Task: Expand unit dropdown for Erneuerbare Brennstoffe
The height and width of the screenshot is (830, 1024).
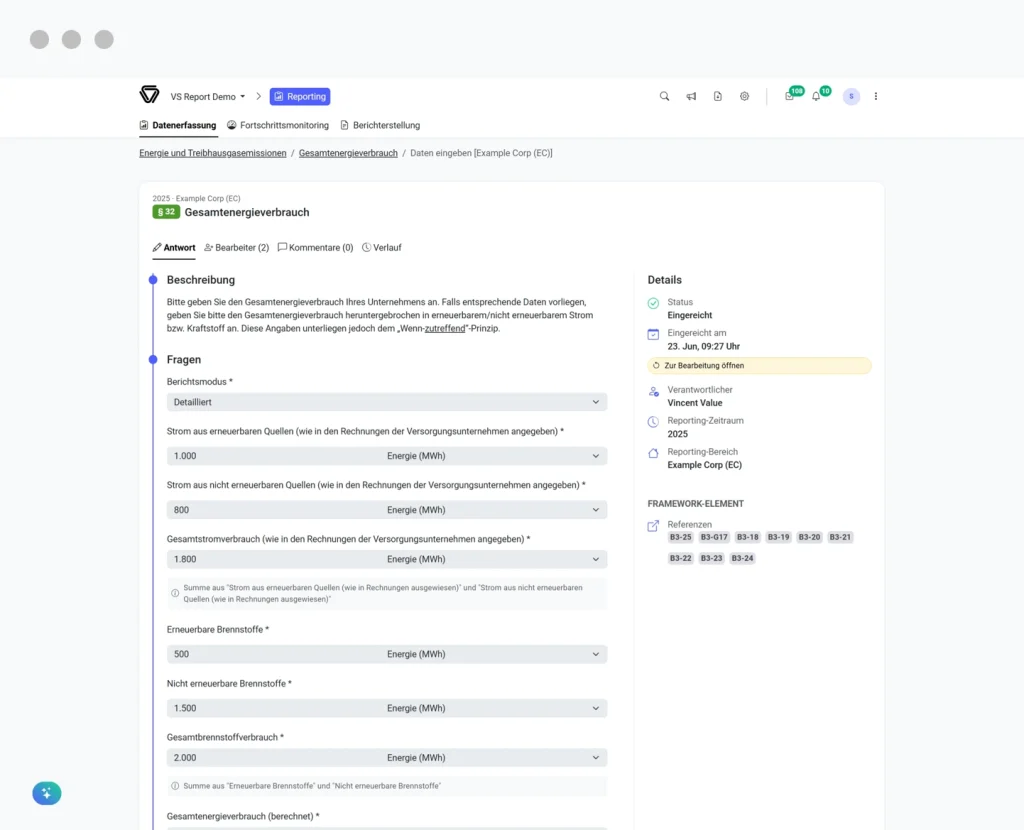Action: point(596,654)
